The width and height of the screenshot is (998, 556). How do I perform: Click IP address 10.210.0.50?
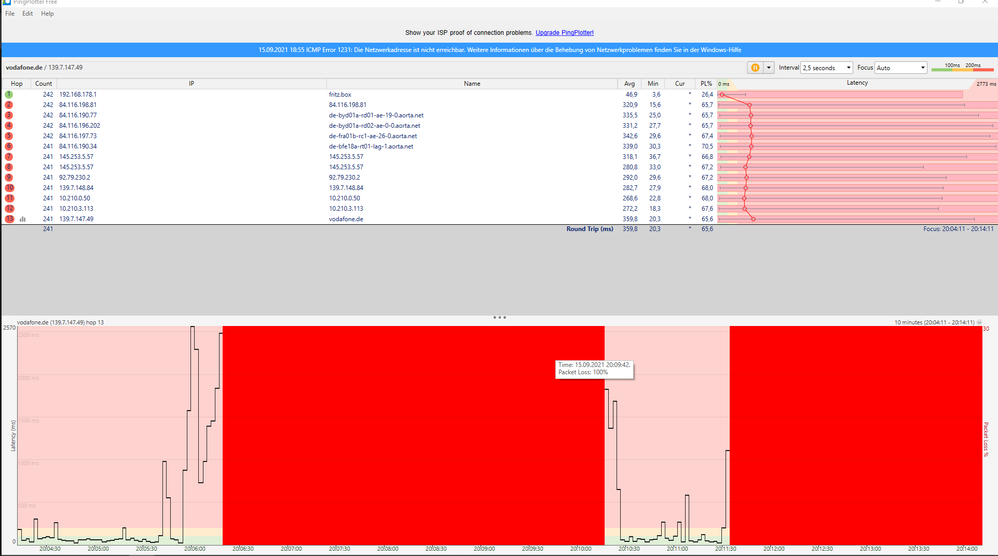click(74, 198)
